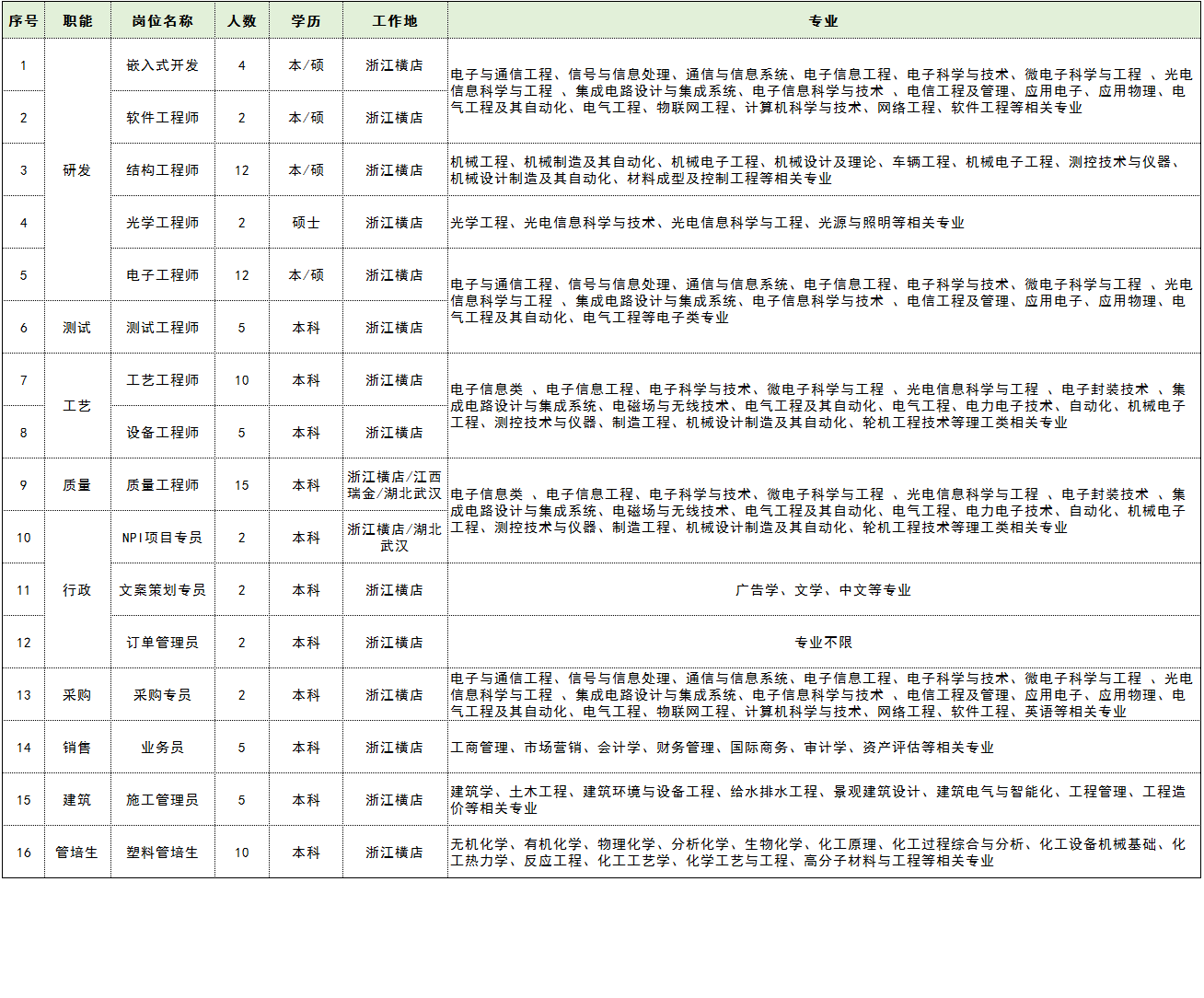Select the NPI项目专员 cell
Screen dimensions: 1204x998
click(162, 538)
